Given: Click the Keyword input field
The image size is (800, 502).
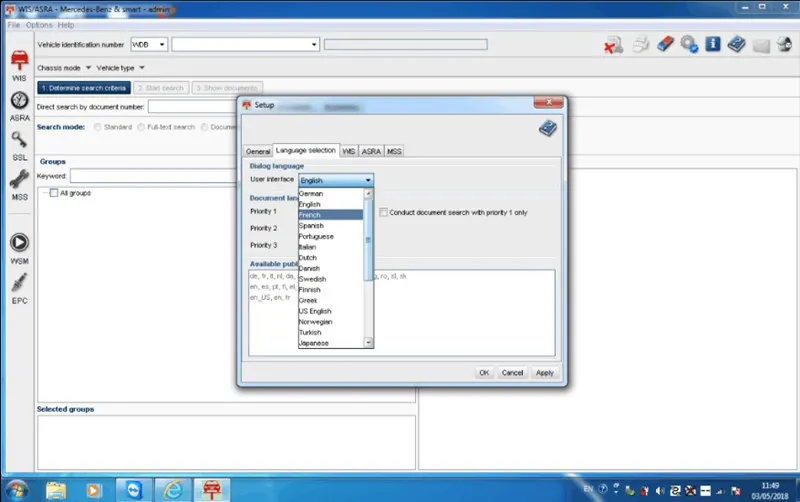Looking at the screenshot, I should (x=152, y=176).
